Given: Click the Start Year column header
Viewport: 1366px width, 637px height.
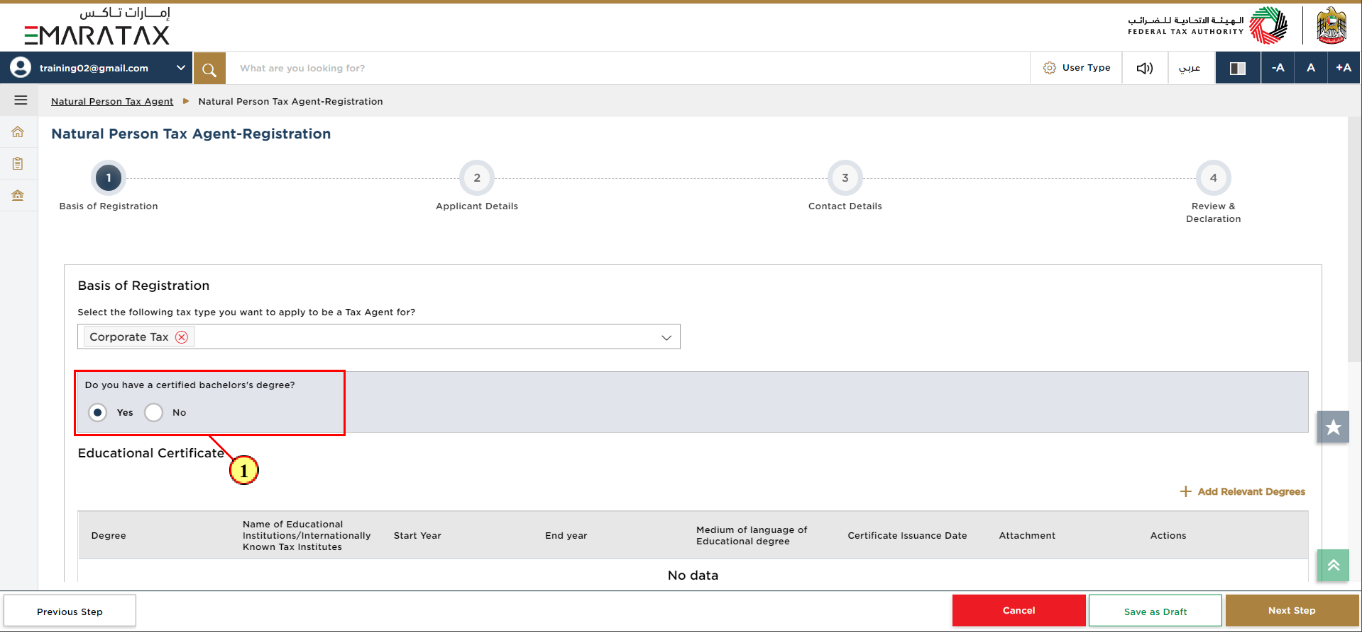Looking at the screenshot, I should tap(418, 536).
